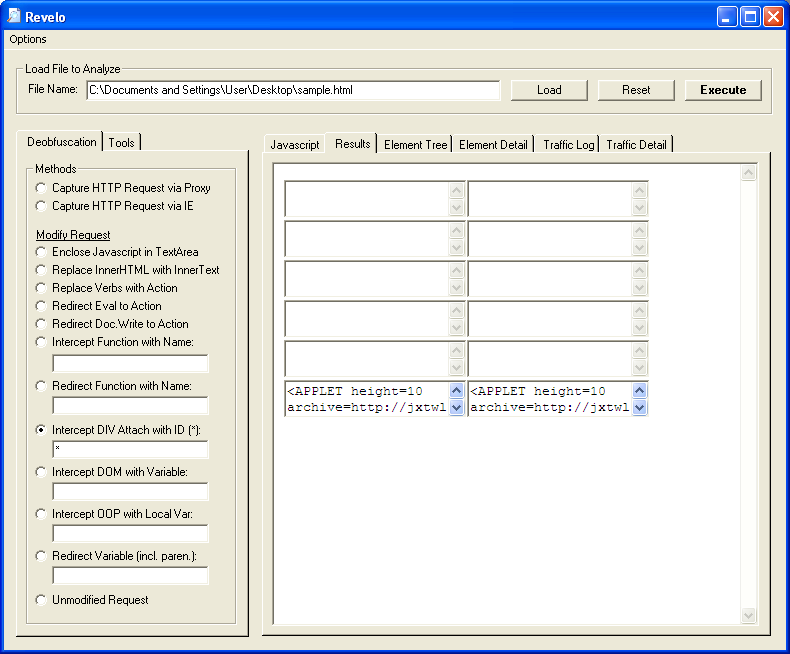Switch to the Tools tab
The width and height of the screenshot is (790, 654).
(x=121, y=143)
